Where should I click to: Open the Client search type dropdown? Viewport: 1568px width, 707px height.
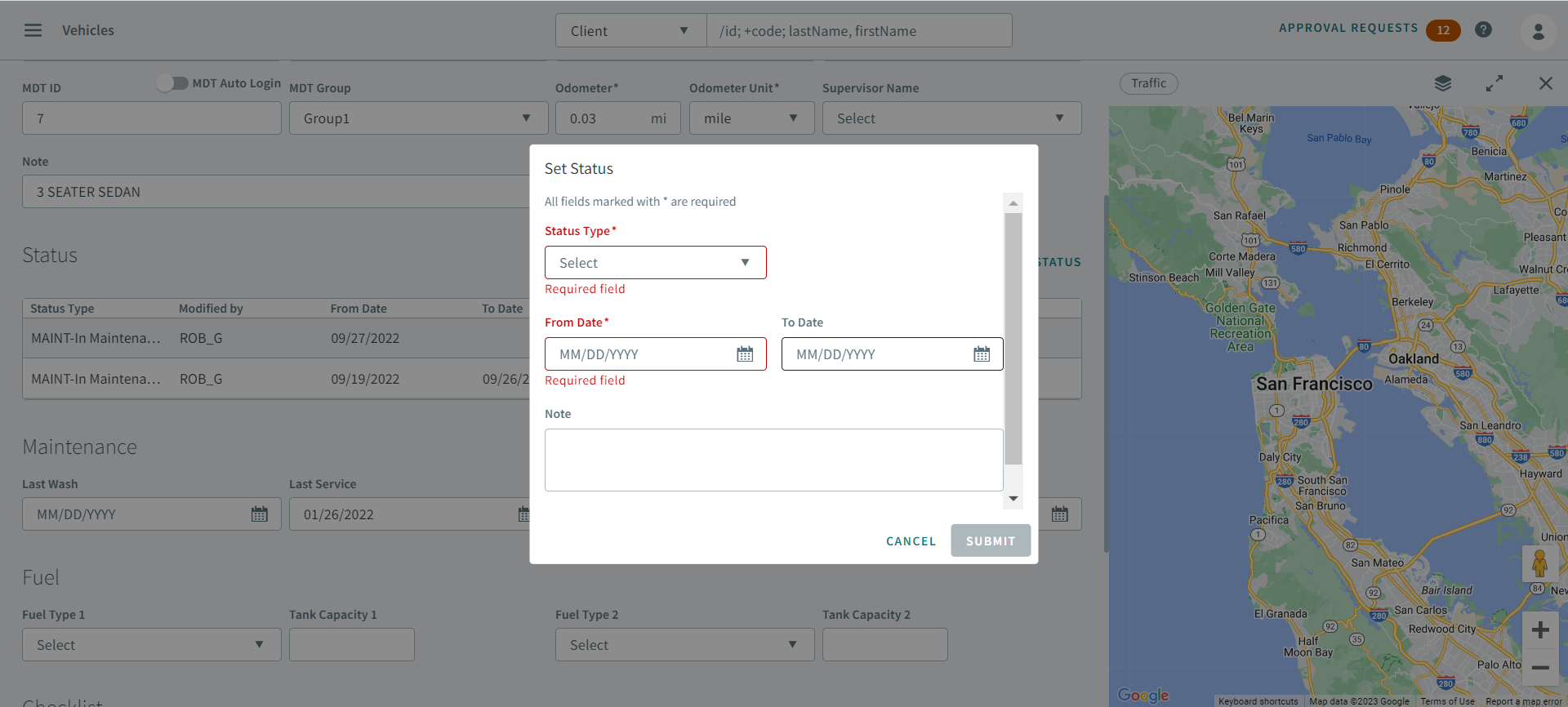pos(630,31)
